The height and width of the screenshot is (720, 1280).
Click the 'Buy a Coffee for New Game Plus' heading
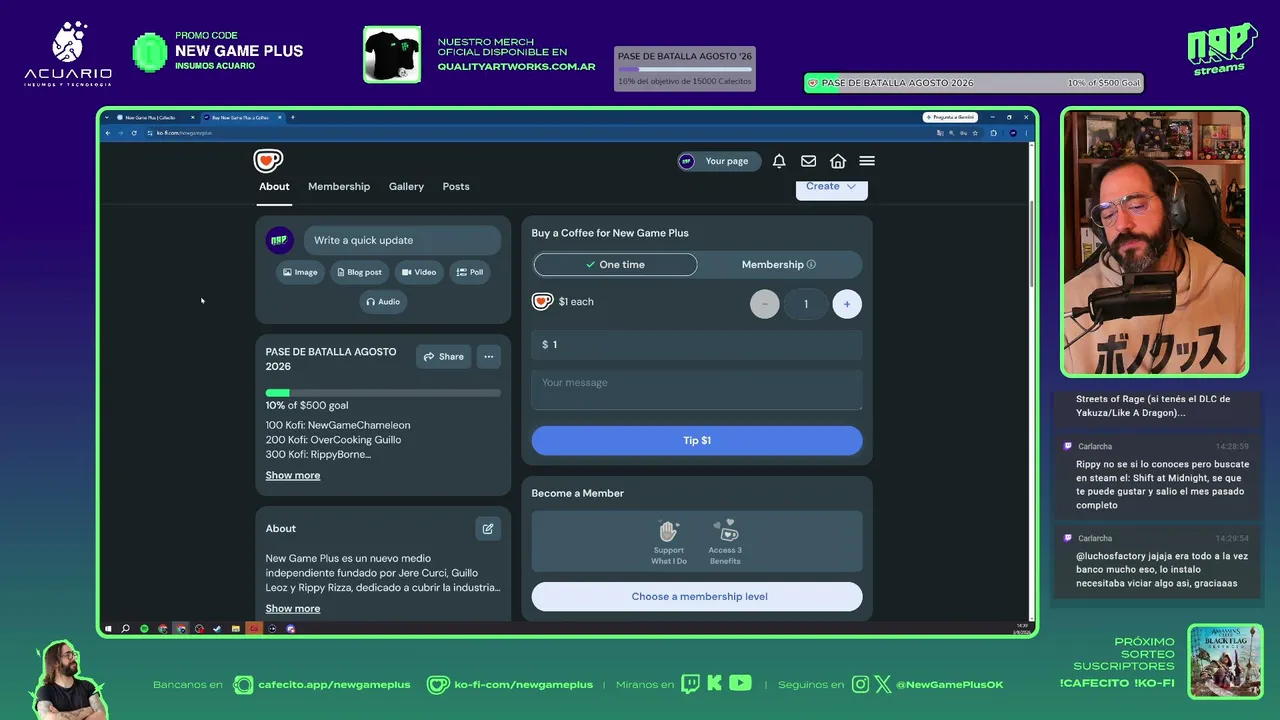610,233
